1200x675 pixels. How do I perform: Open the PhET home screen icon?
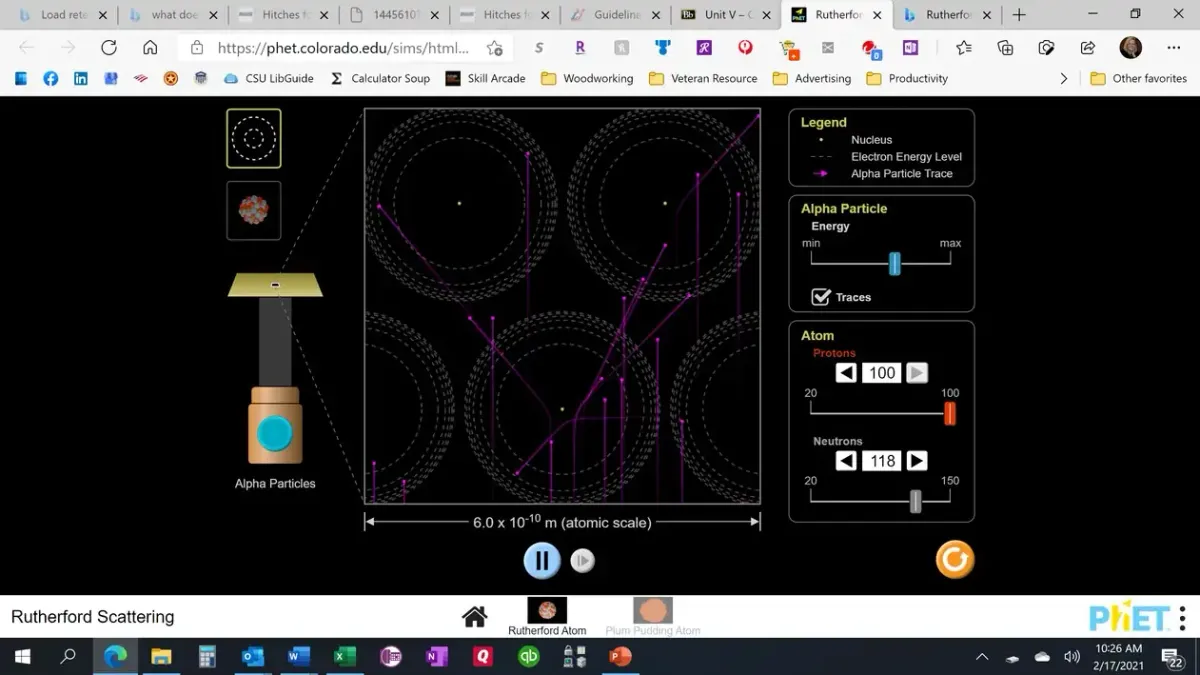click(475, 617)
